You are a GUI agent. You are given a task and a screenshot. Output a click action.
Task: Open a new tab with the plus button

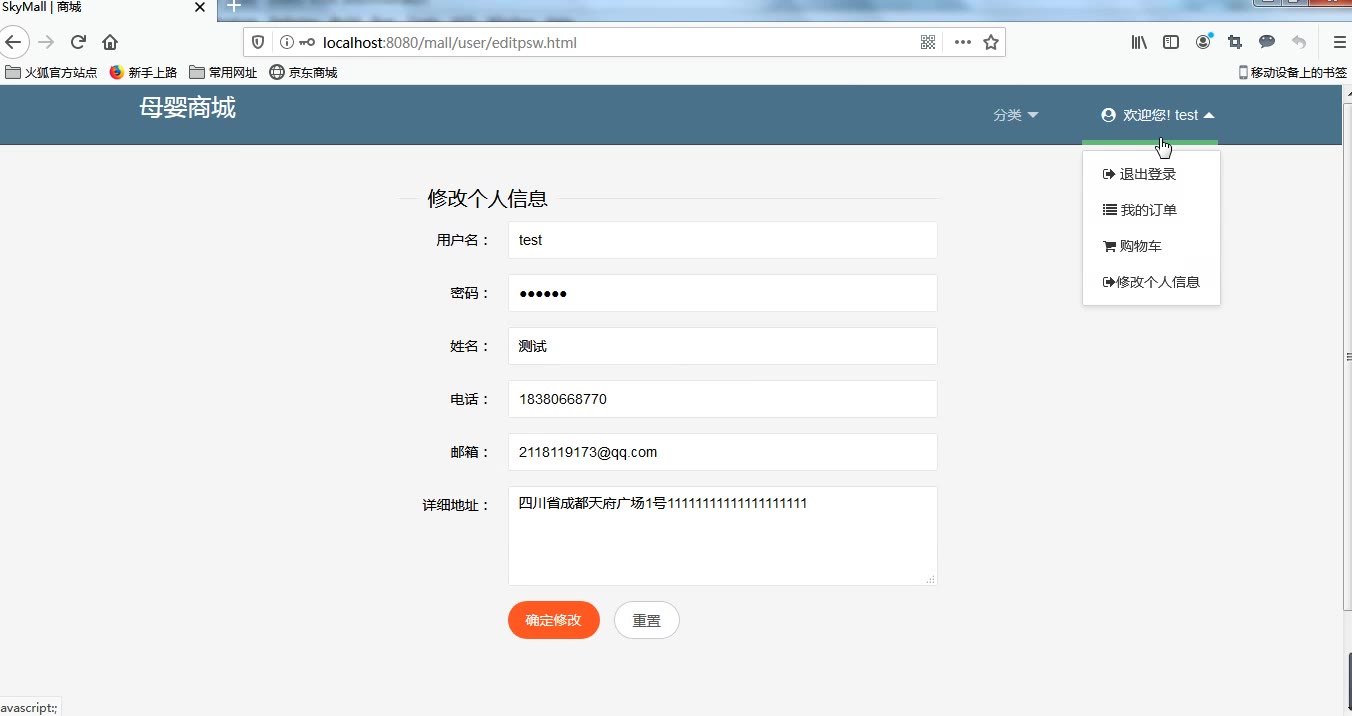(234, 6)
